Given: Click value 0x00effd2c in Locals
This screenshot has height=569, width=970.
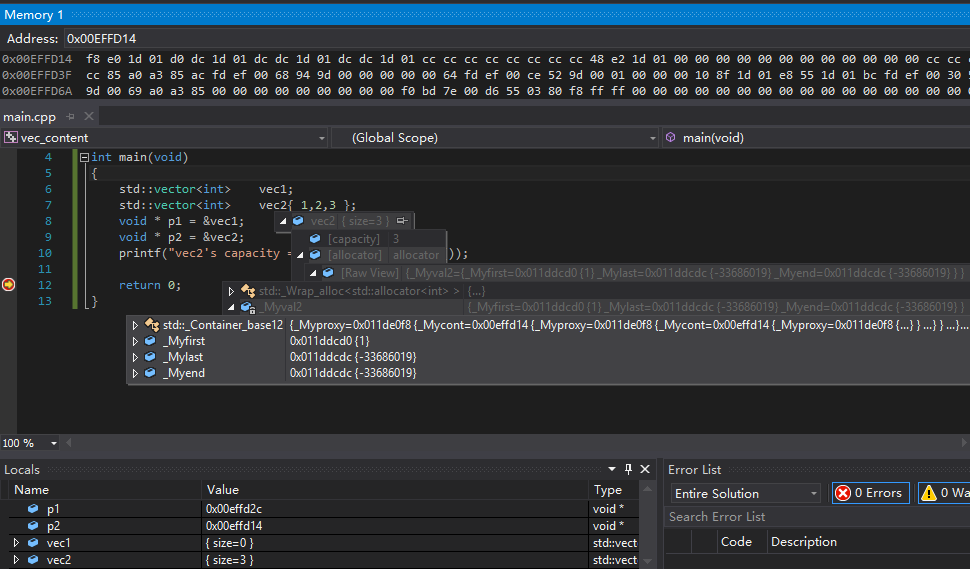Looking at the screenshot, I should 234,509.
